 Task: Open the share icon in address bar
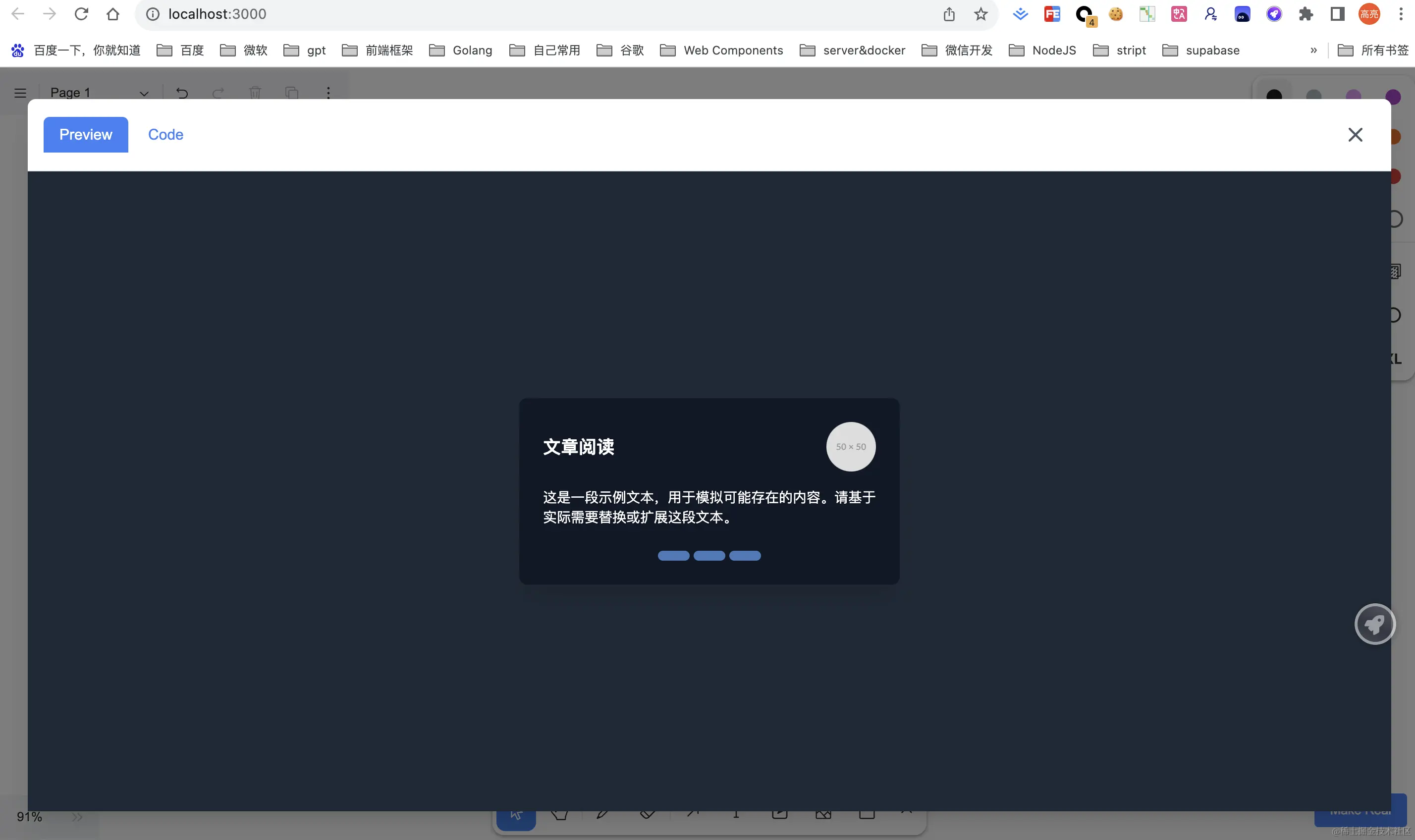point(949,14)
